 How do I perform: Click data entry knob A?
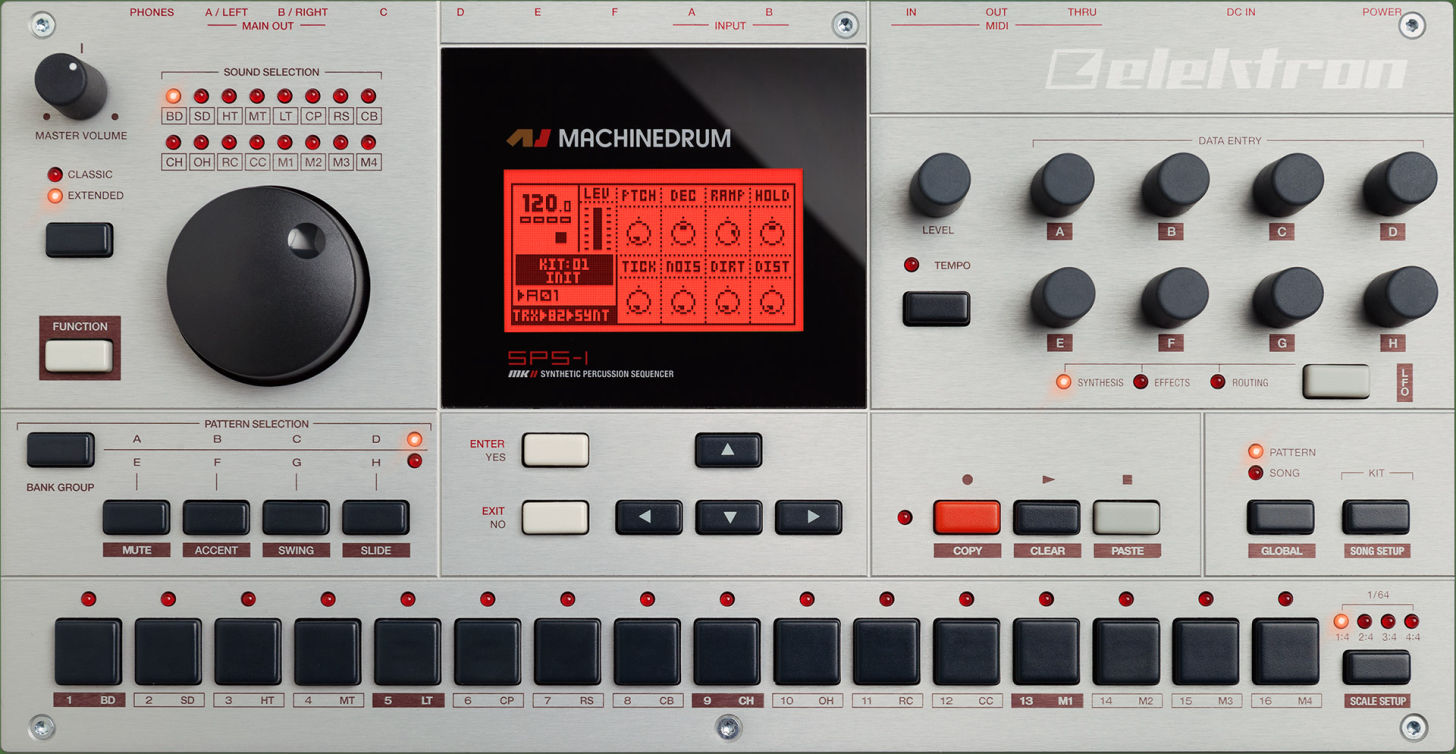1062,184
